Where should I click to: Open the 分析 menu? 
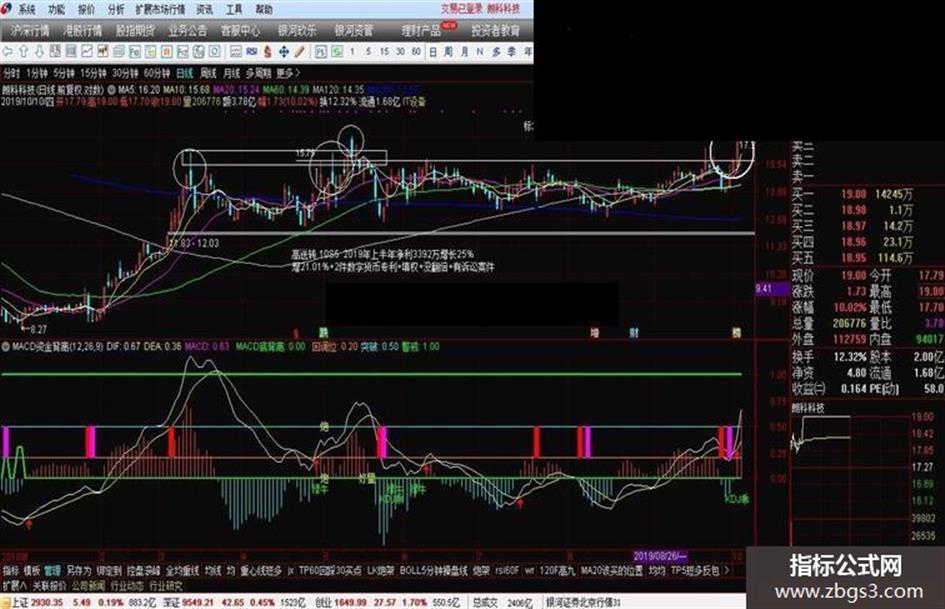[116, 9]
